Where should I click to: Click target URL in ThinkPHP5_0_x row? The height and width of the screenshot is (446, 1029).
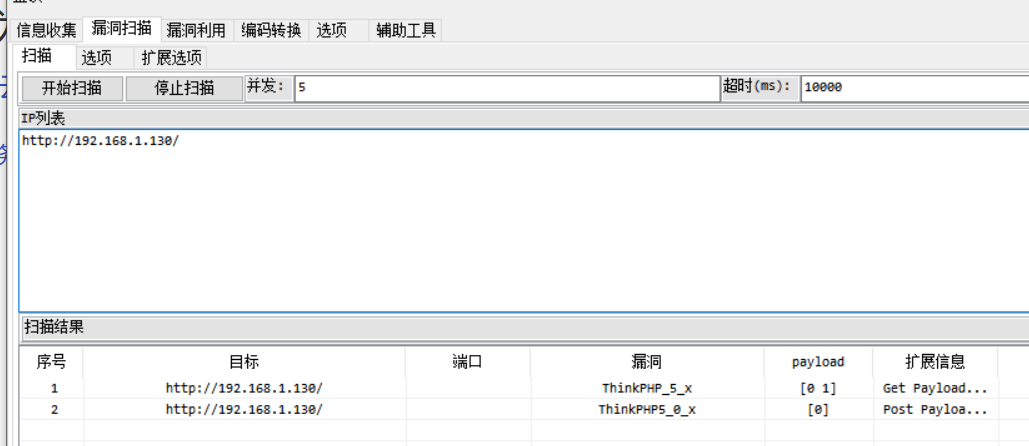click(244, 409)
